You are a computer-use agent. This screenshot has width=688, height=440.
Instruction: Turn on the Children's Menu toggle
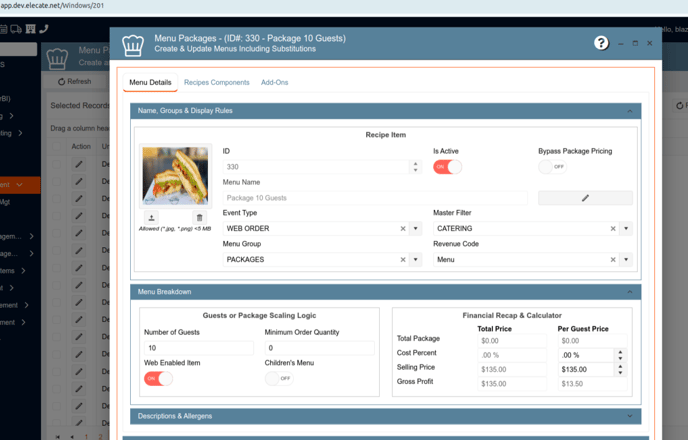coord(279,378)
